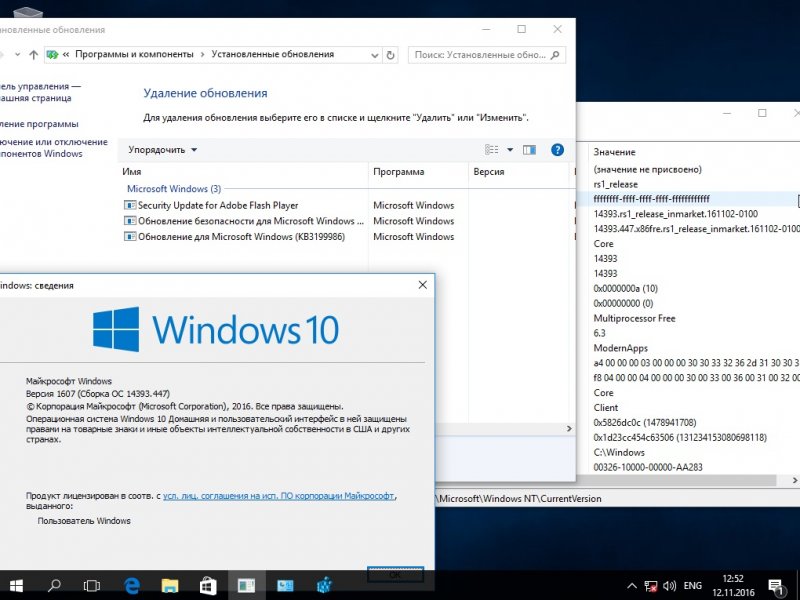Image resolution: width=800 pixels, height=600 pixels.
Task: Open Windows Store from taskbar
Action: (208, 585)
